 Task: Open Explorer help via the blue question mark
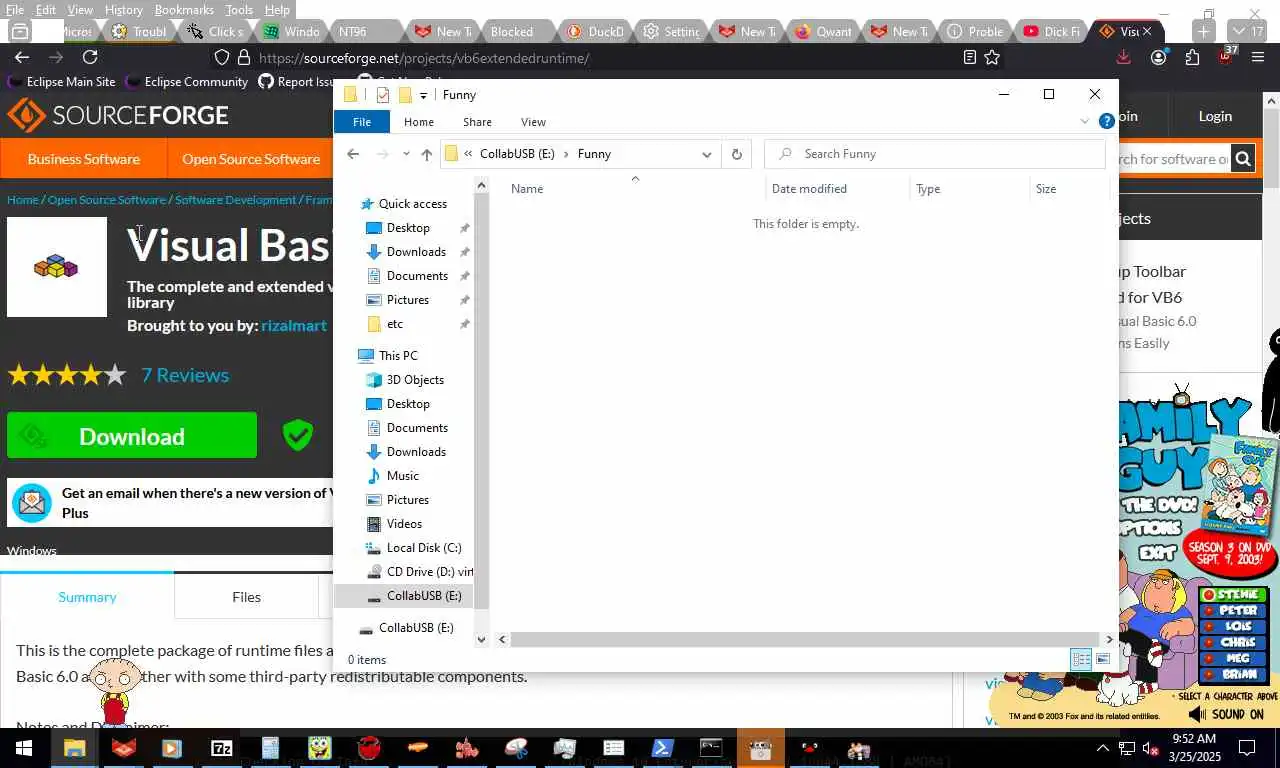[1107, 121]
